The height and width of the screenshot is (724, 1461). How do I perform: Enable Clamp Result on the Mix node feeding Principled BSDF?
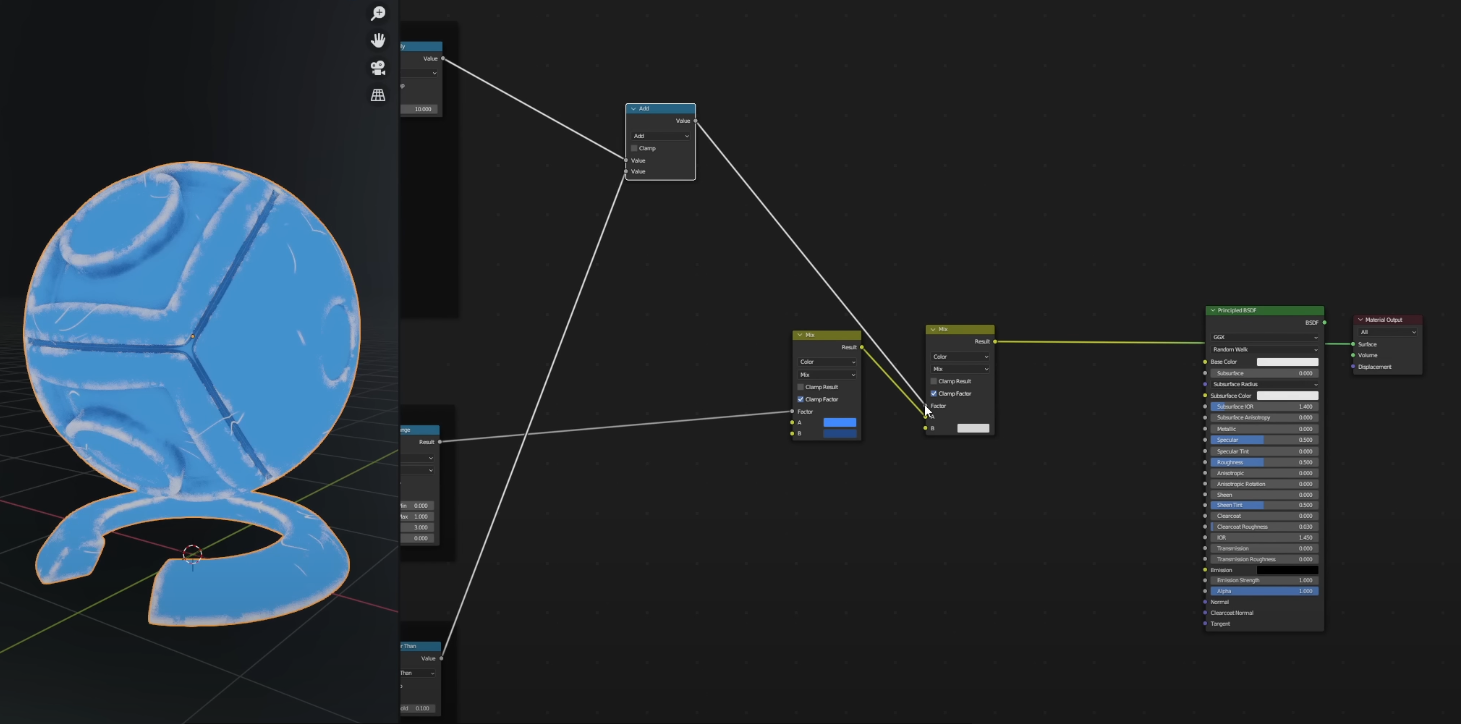point(934,381)
